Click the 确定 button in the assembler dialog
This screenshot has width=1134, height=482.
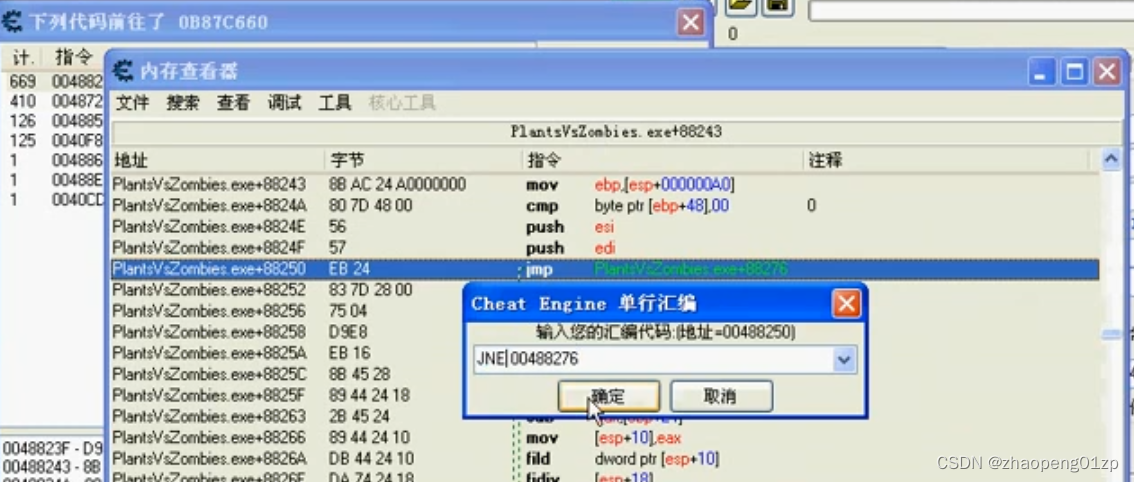pyautogui.click(x=609, y=397)
